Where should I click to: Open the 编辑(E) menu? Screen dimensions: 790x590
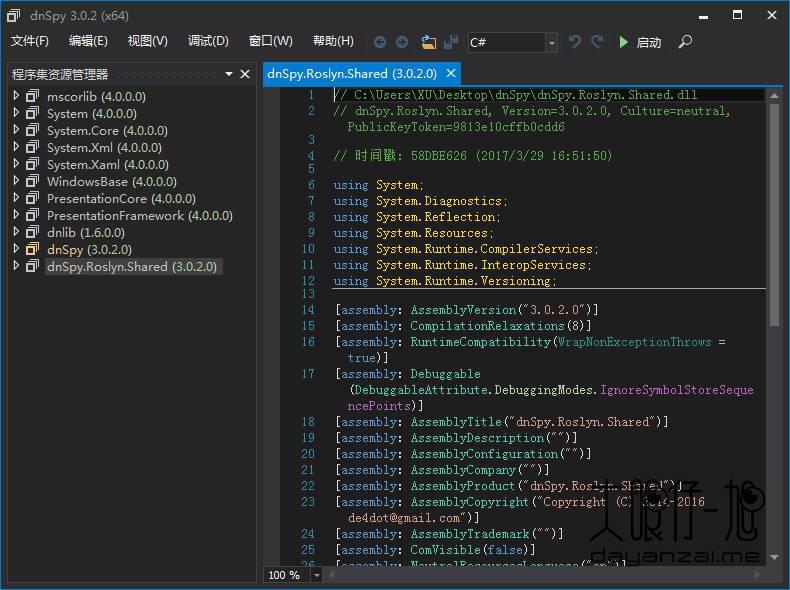click(88, 41)
